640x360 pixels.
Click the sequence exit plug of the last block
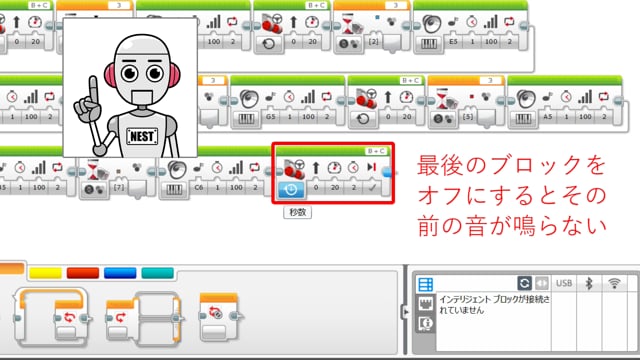coord(387,173)
